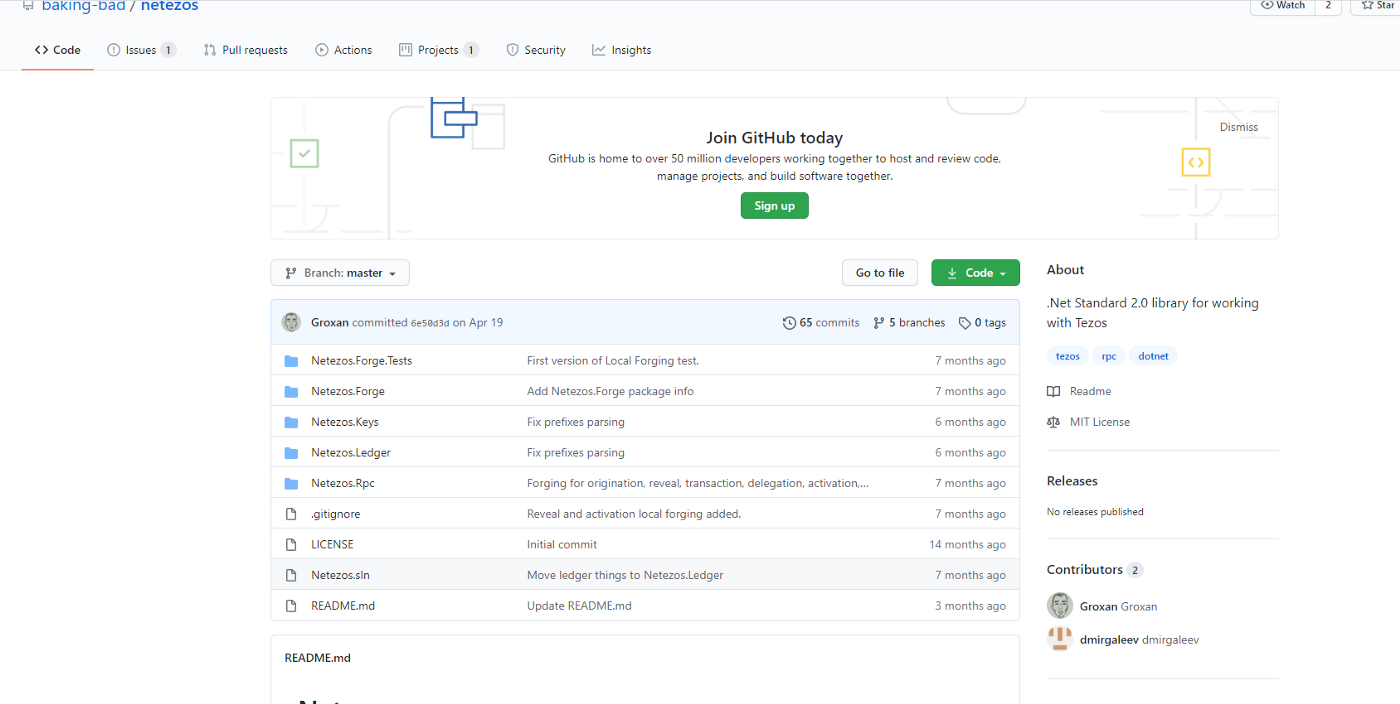Viewport: 1400px width, 704px height.
Task: Open commit 'Update README.md'
Action: pos(579,606)
